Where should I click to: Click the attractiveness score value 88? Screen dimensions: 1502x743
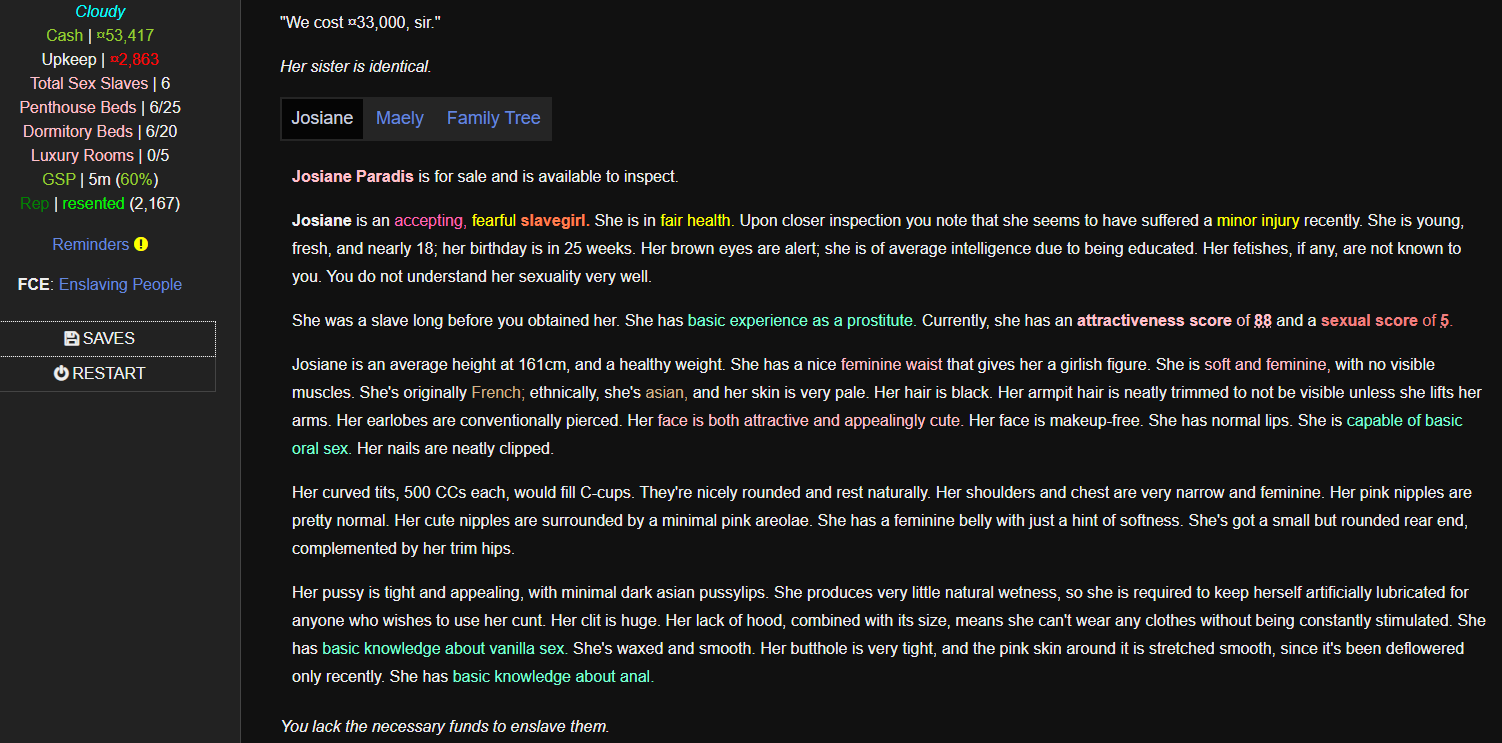click(x=1263, y=321)
